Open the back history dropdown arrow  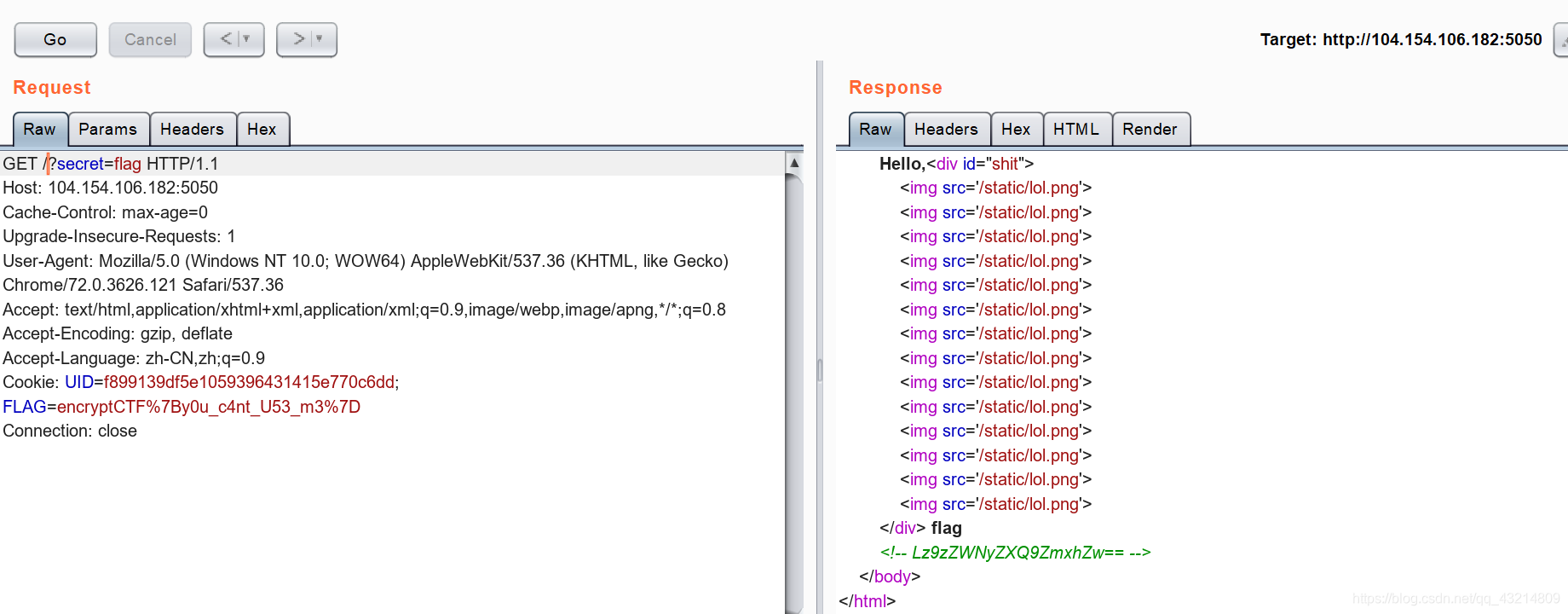coord(247,39)
